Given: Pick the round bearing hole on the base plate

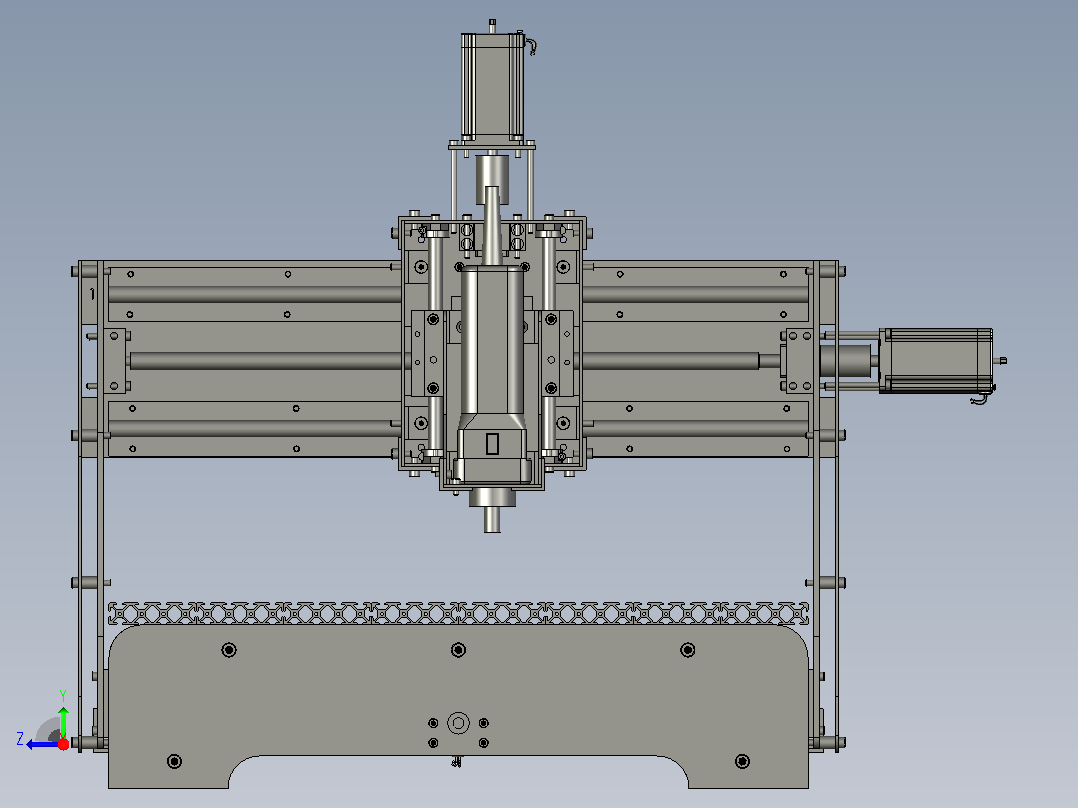Looking at the screenshot, I should (x=459, y=723).
